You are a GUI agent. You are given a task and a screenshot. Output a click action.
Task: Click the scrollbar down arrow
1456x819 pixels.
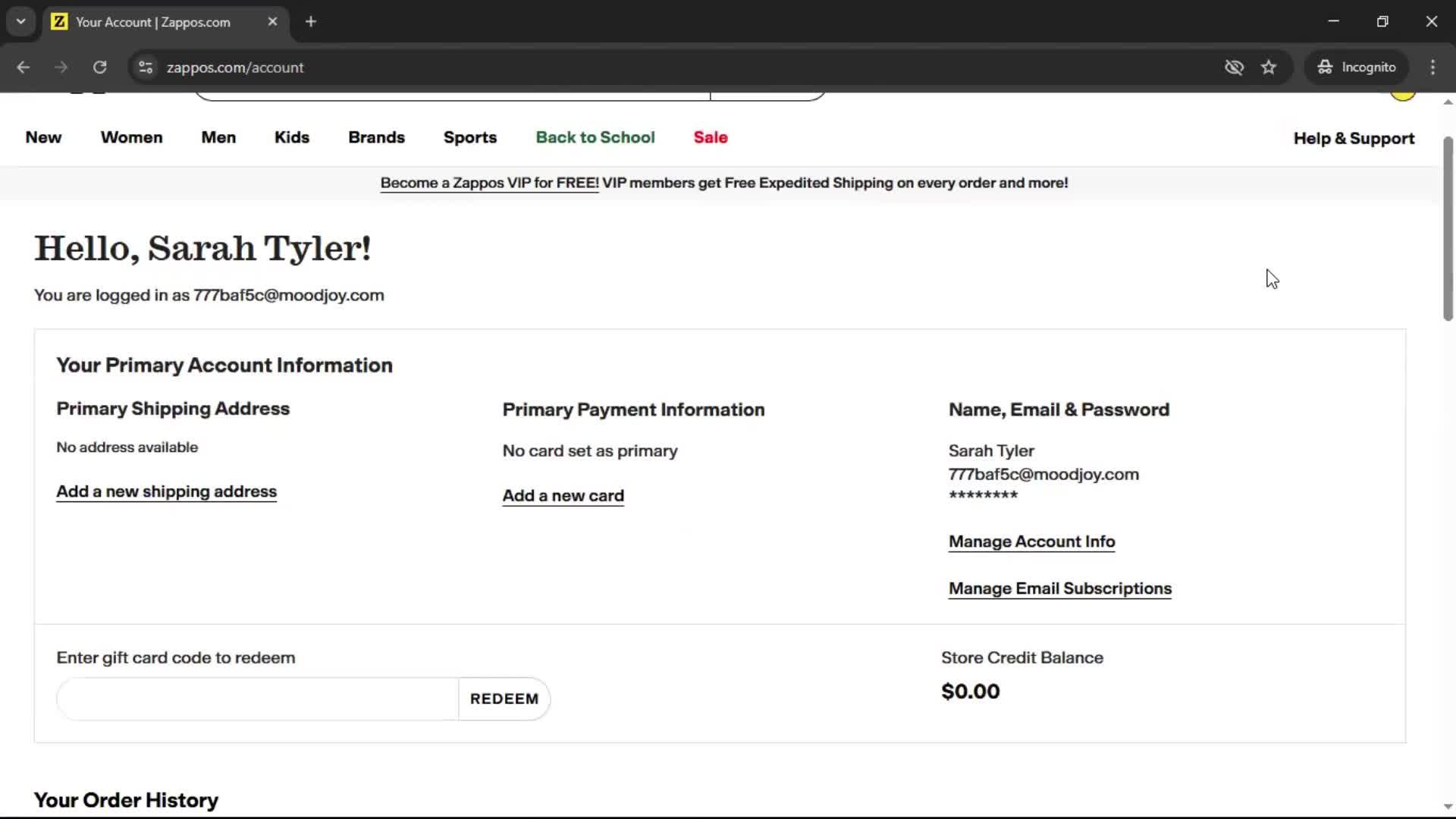1448,807
